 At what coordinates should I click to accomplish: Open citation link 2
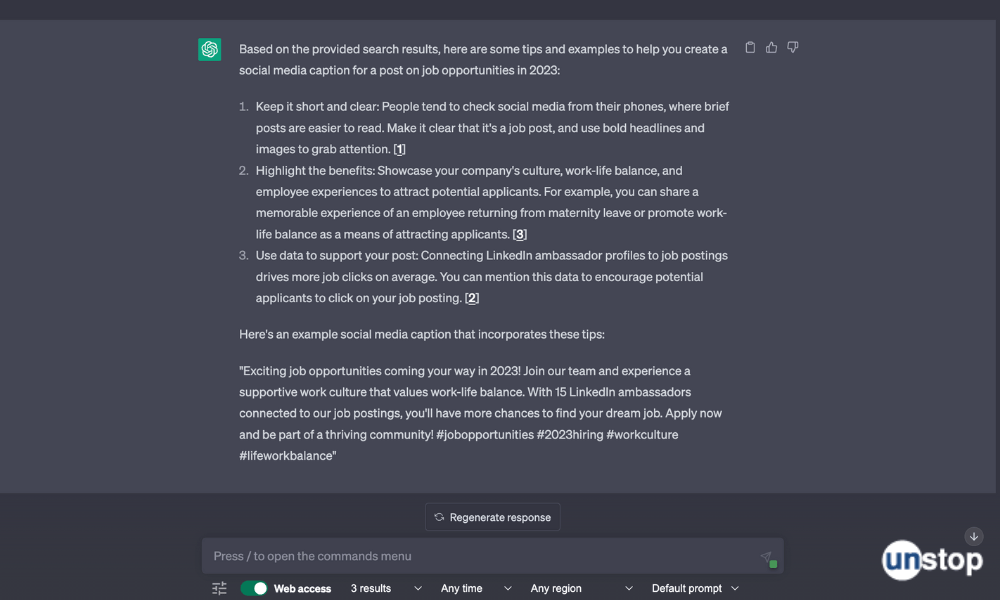[x=470, y=297]
